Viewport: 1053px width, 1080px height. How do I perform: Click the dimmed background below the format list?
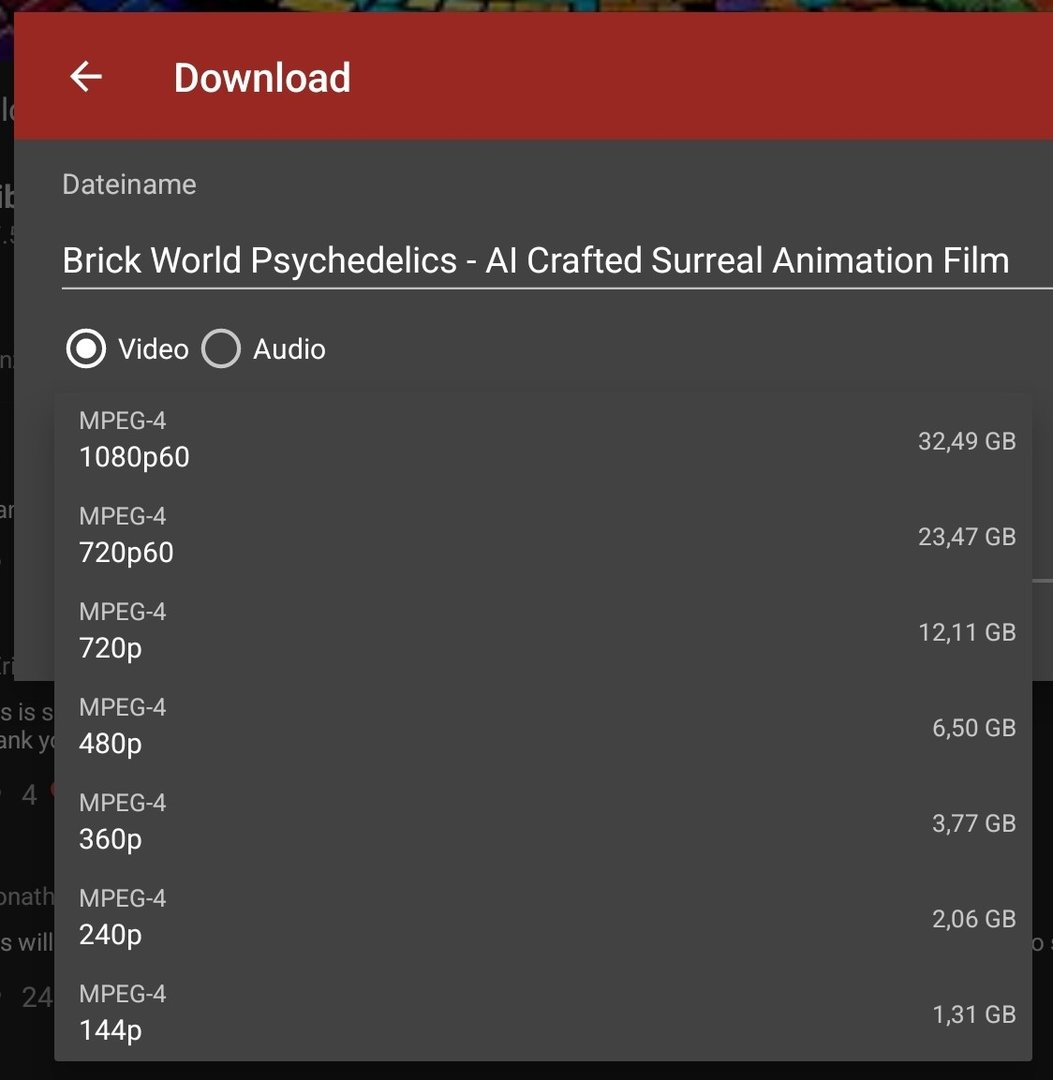click(x=540, y=1070)
